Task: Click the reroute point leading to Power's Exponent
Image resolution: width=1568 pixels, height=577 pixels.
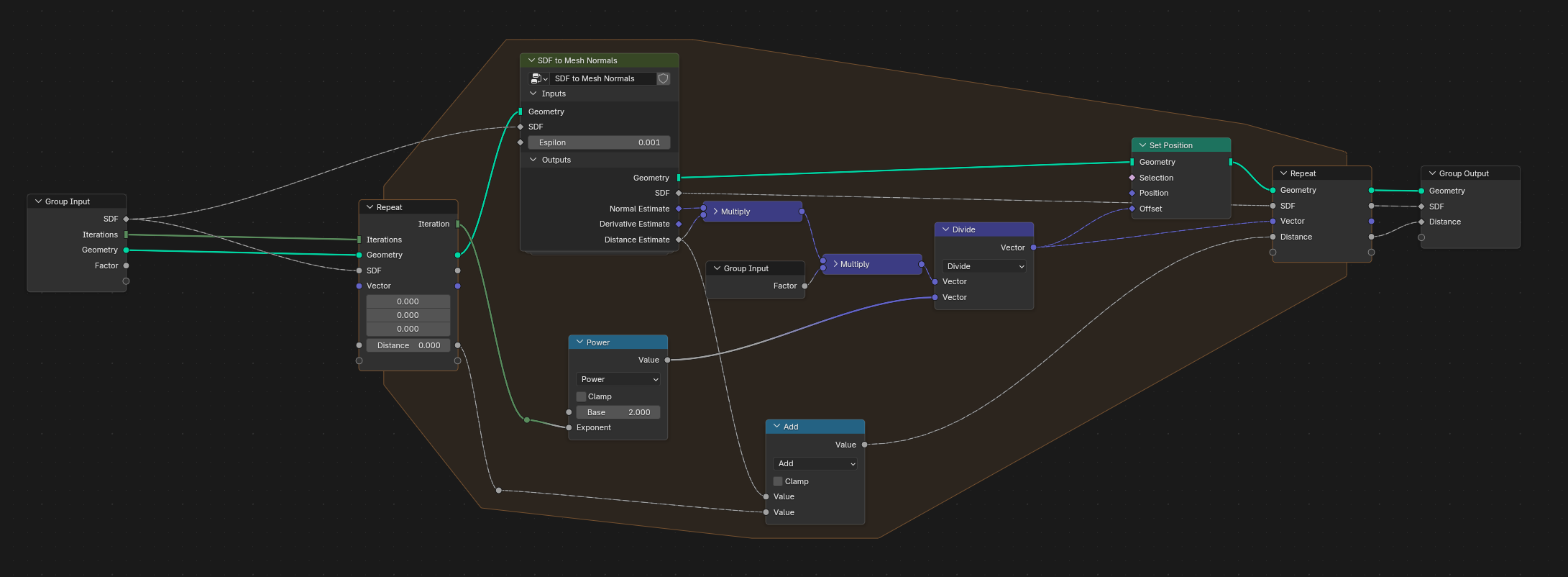Action: tap(527, 419)
